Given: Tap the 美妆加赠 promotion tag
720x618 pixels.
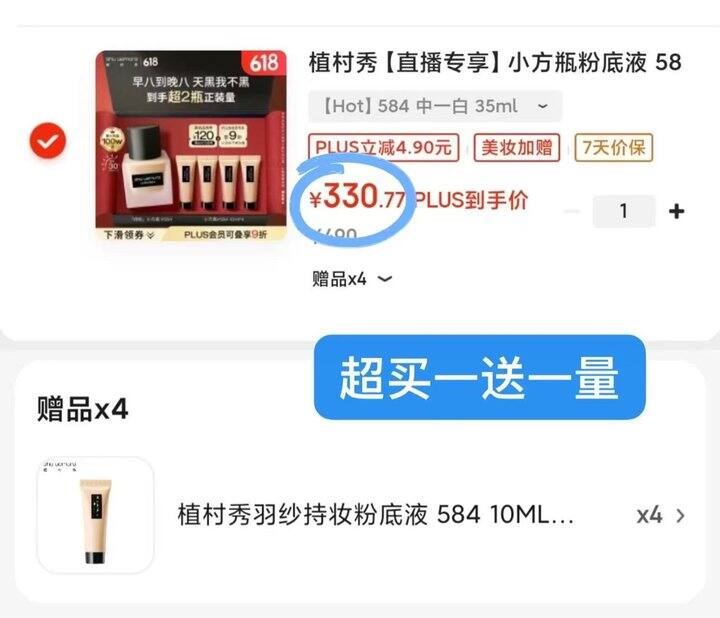Looking at the screenshot, I should click(x=517, y=148).
